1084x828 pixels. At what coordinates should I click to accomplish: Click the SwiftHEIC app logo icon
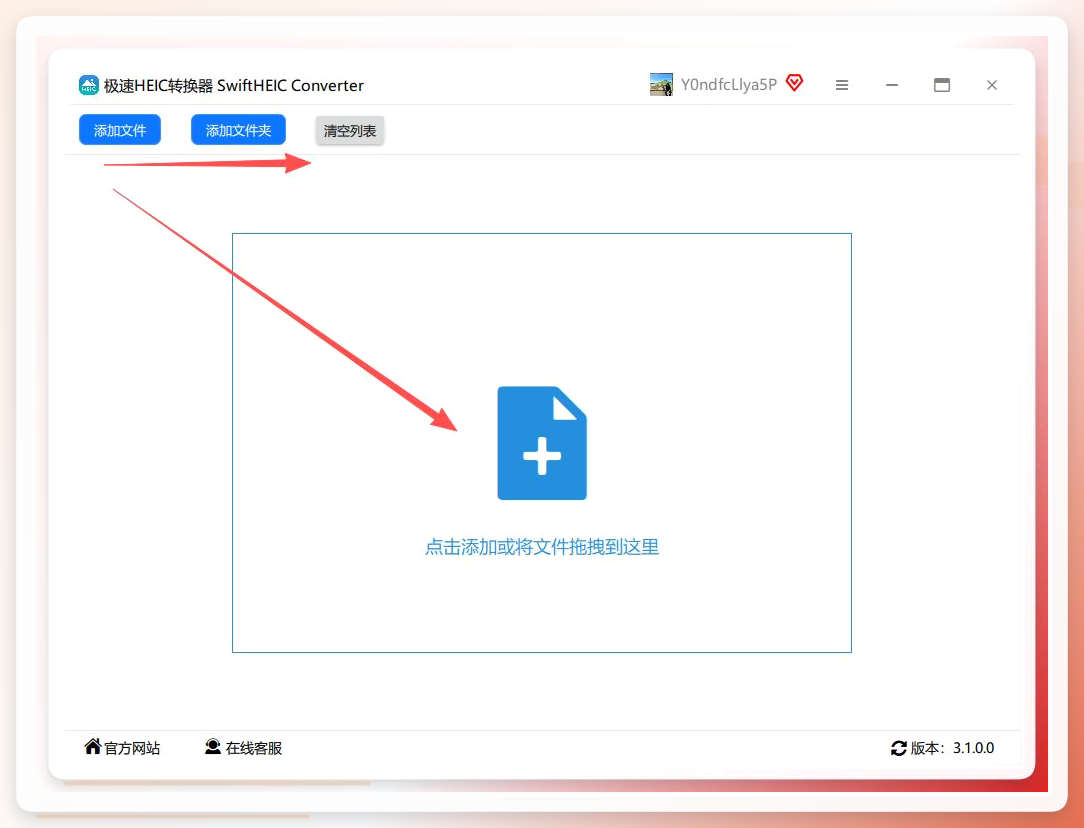coord(89,85)
